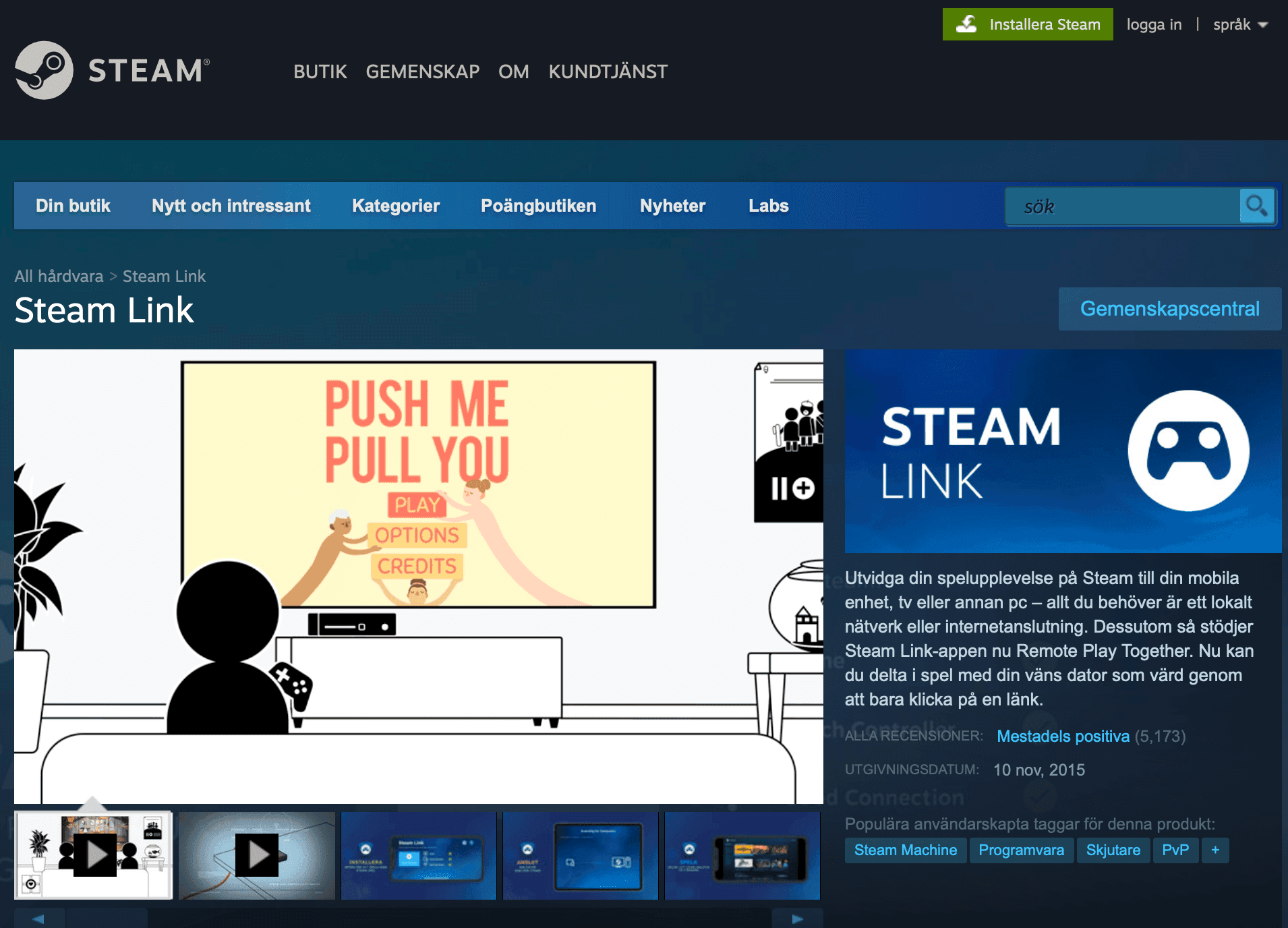
Task: Click the Steam logo icon
Action: pyautogui.click(x=44, y=70)
